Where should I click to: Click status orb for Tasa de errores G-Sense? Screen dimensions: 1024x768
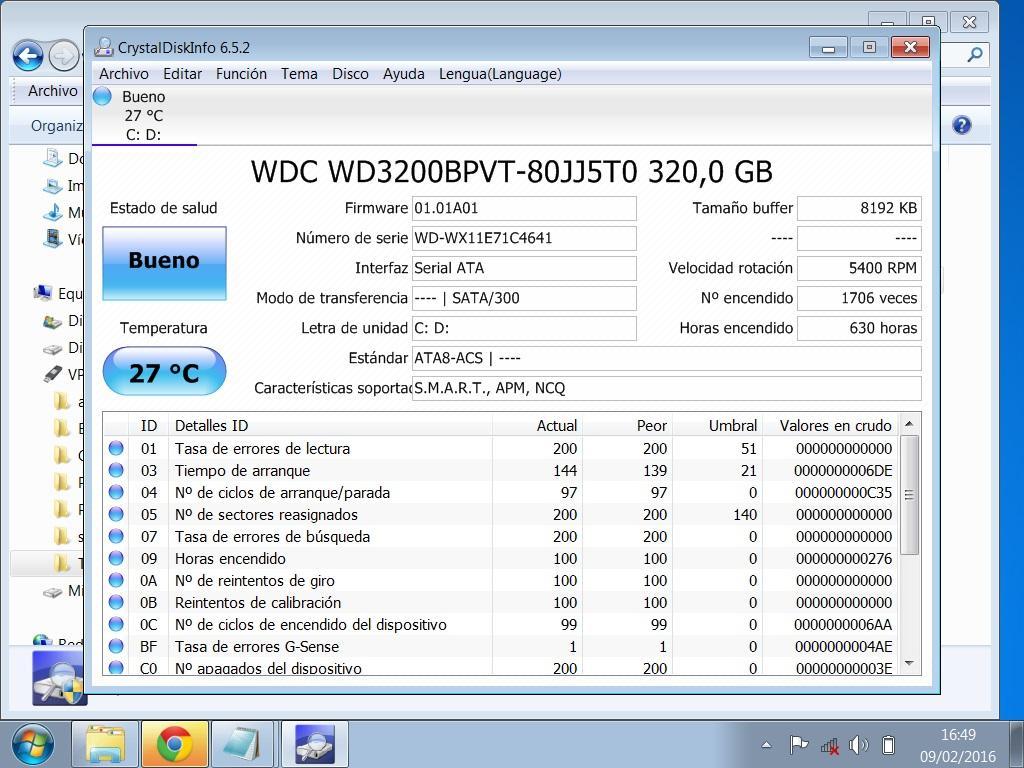(116, 646)
